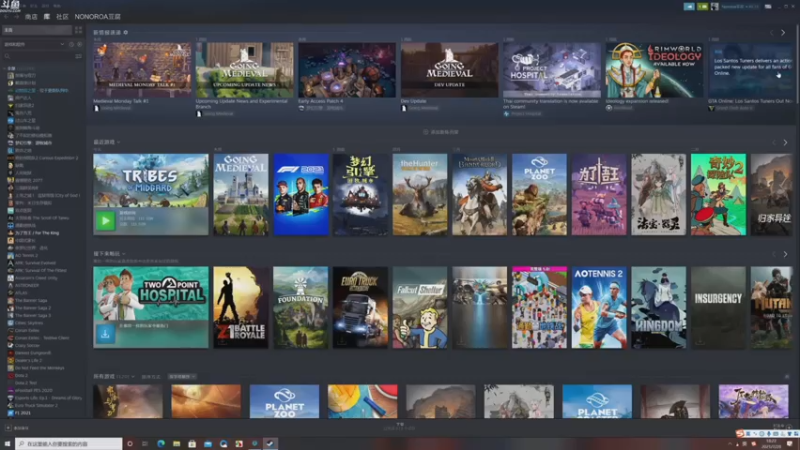Go forward with the navigation forward arrow
Screen dimensions: 800x450
tap(16, 17)
